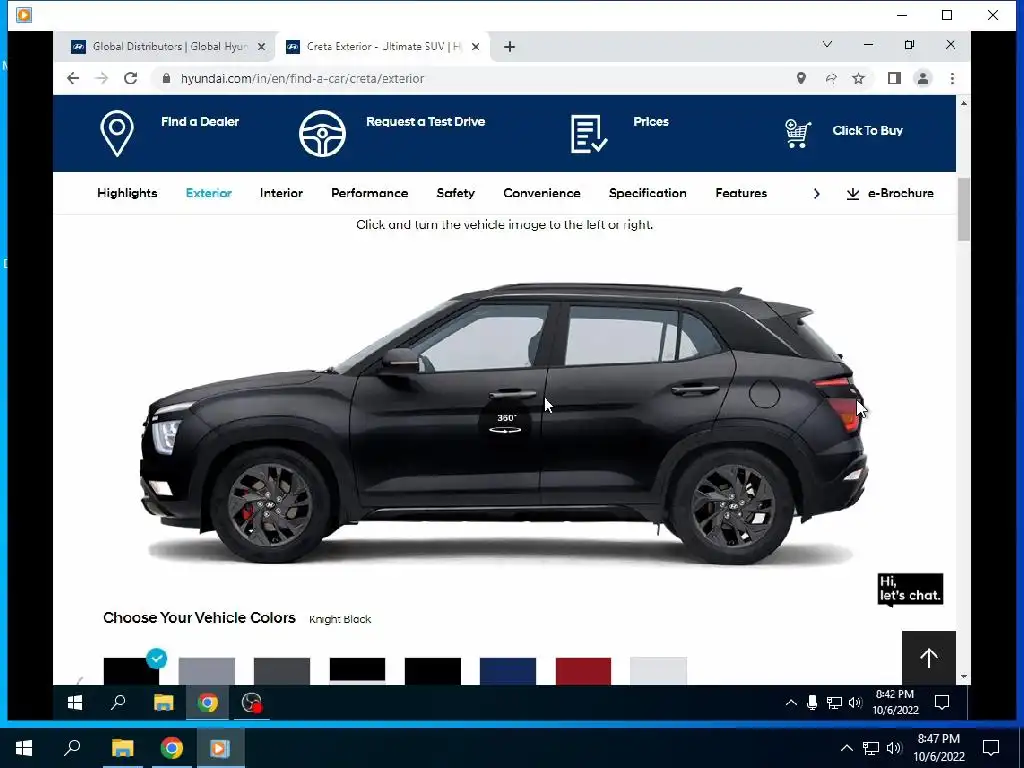Open a new Chrome tab with plus
The height and width of the screenshot is (768, 1024).
coord(509,46)
